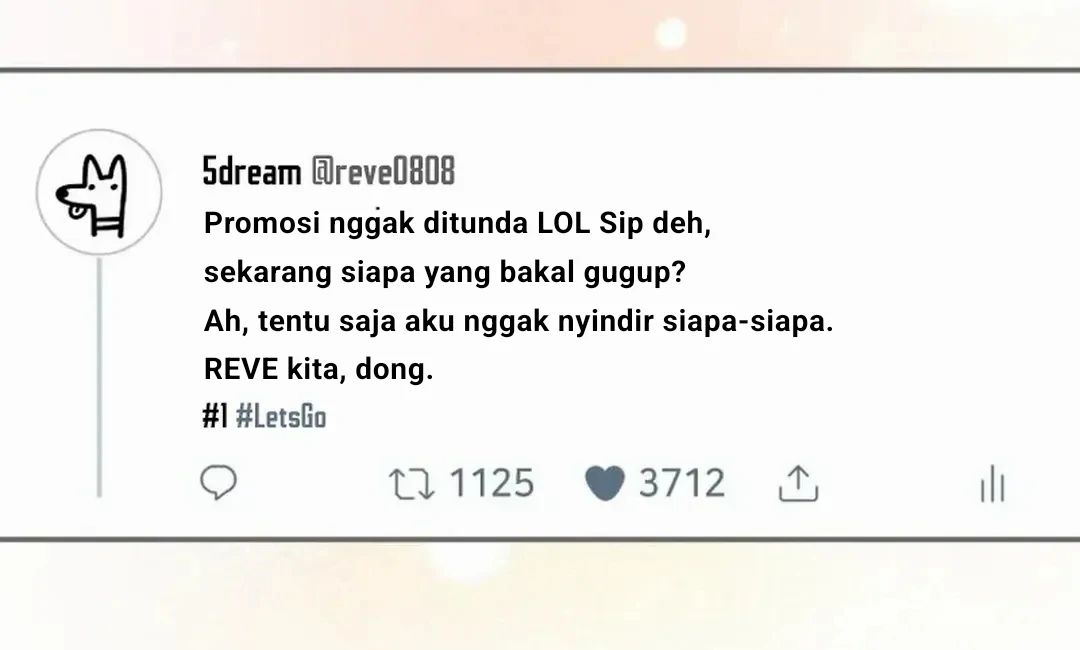Show the 3712 likes count

682,483
